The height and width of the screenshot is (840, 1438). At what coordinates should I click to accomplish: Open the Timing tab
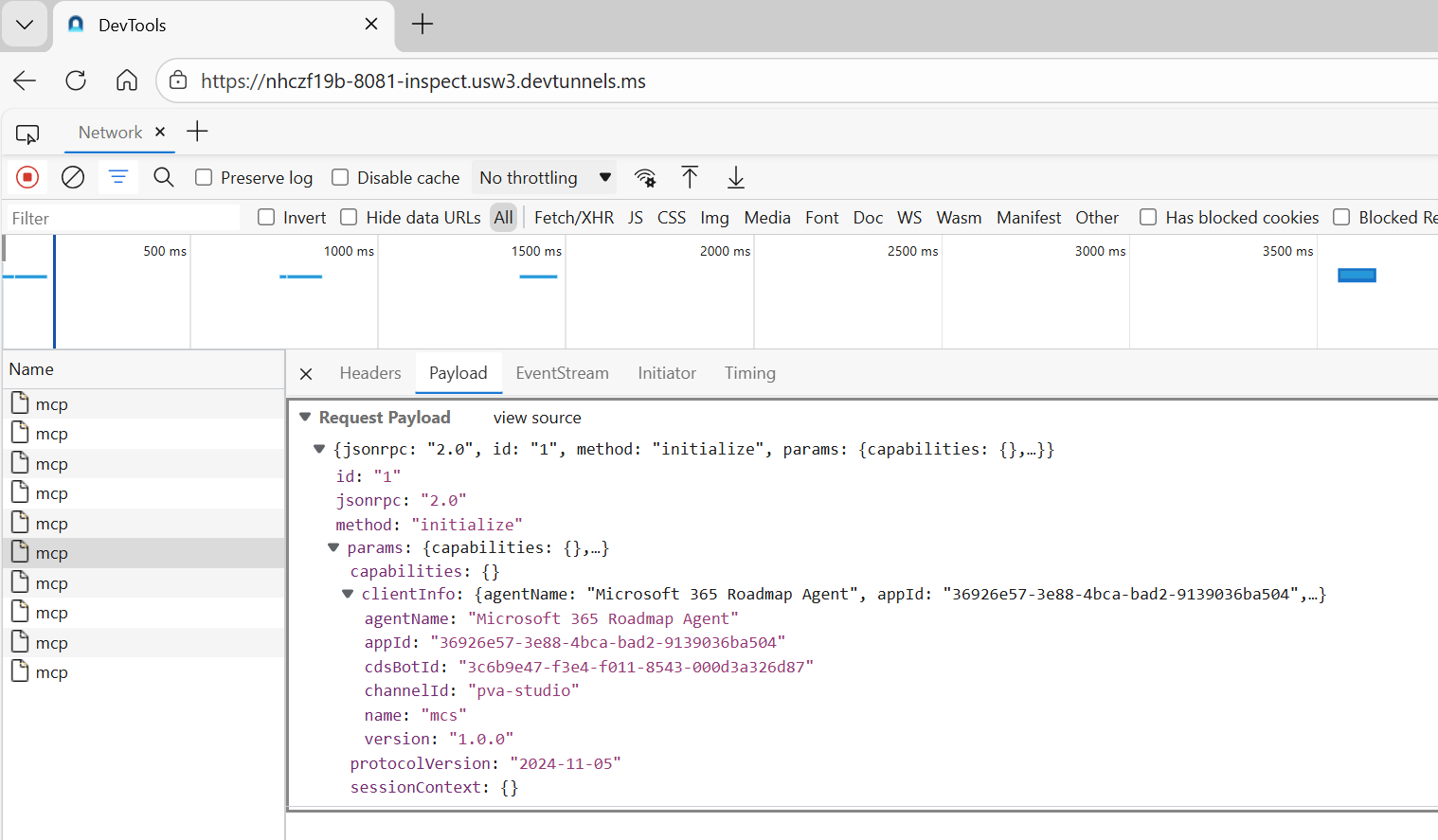(749, 373)
